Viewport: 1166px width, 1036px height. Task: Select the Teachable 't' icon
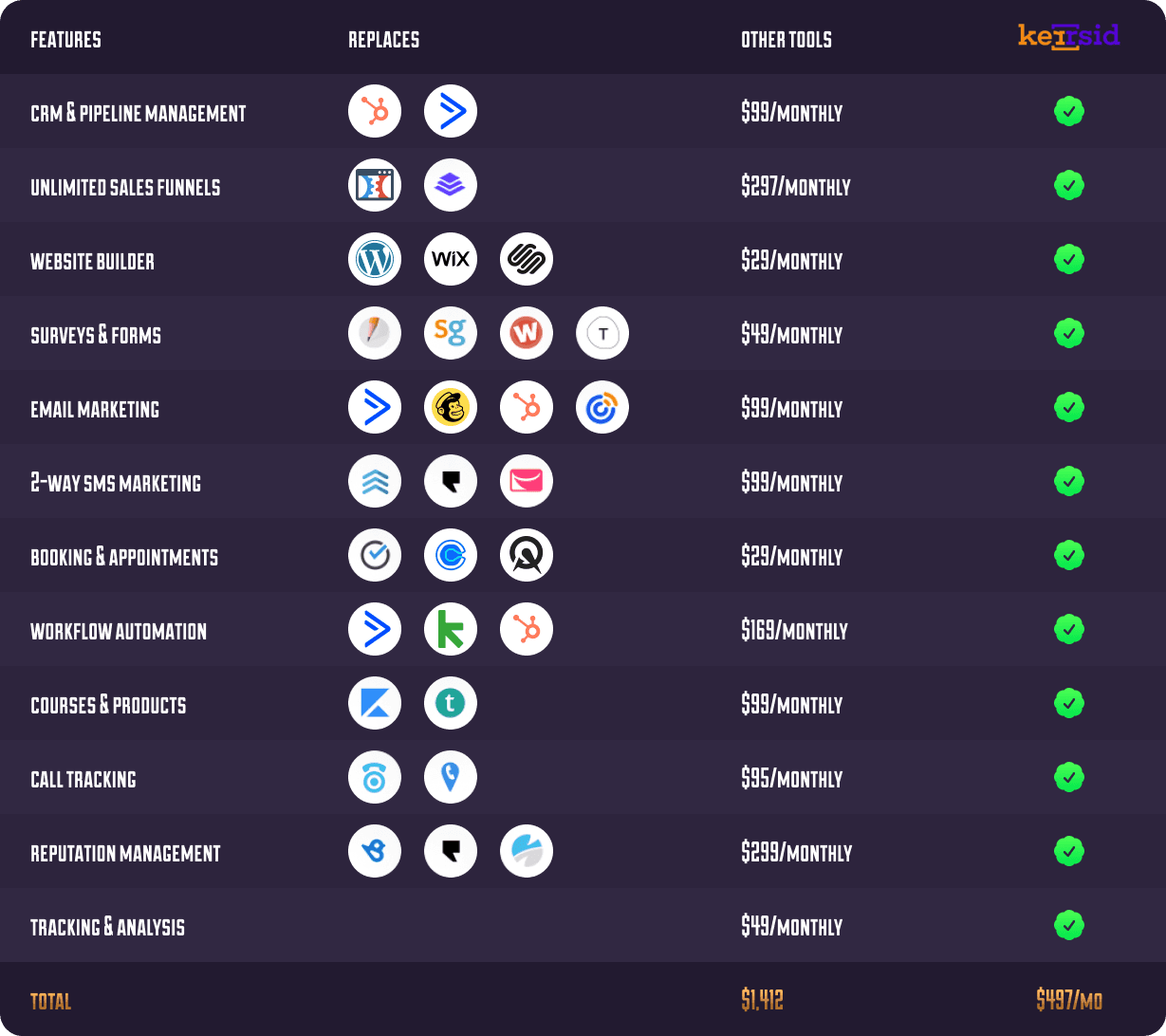[451, 703]
